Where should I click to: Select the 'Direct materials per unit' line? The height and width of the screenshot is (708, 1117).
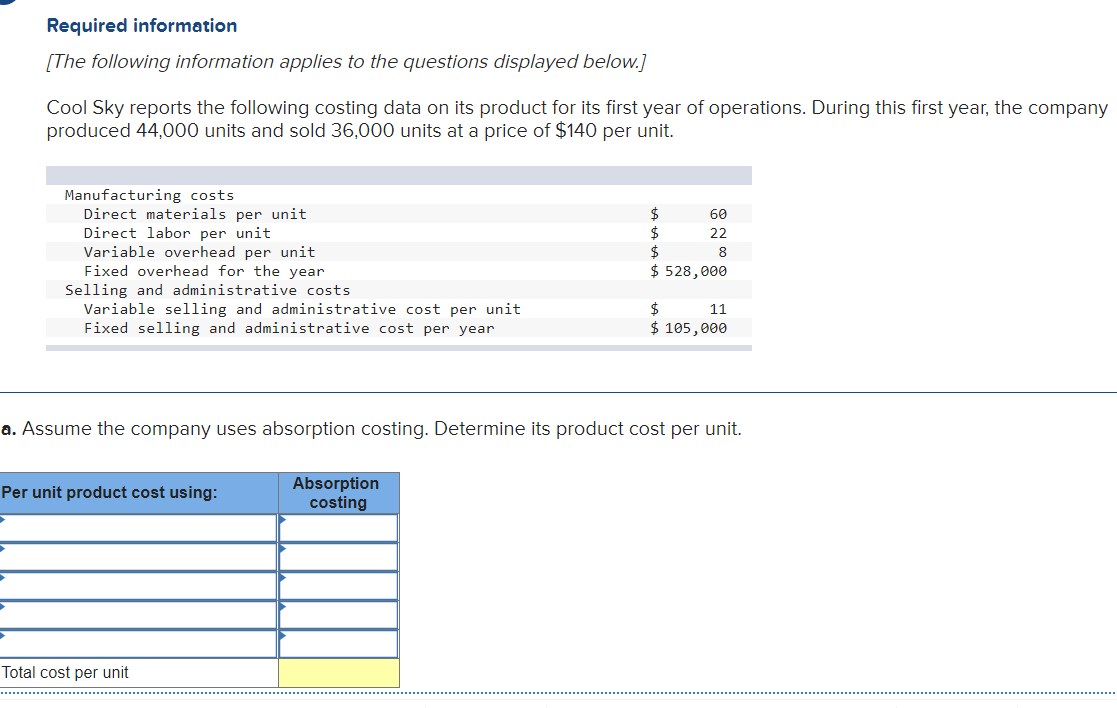point(195,213)
